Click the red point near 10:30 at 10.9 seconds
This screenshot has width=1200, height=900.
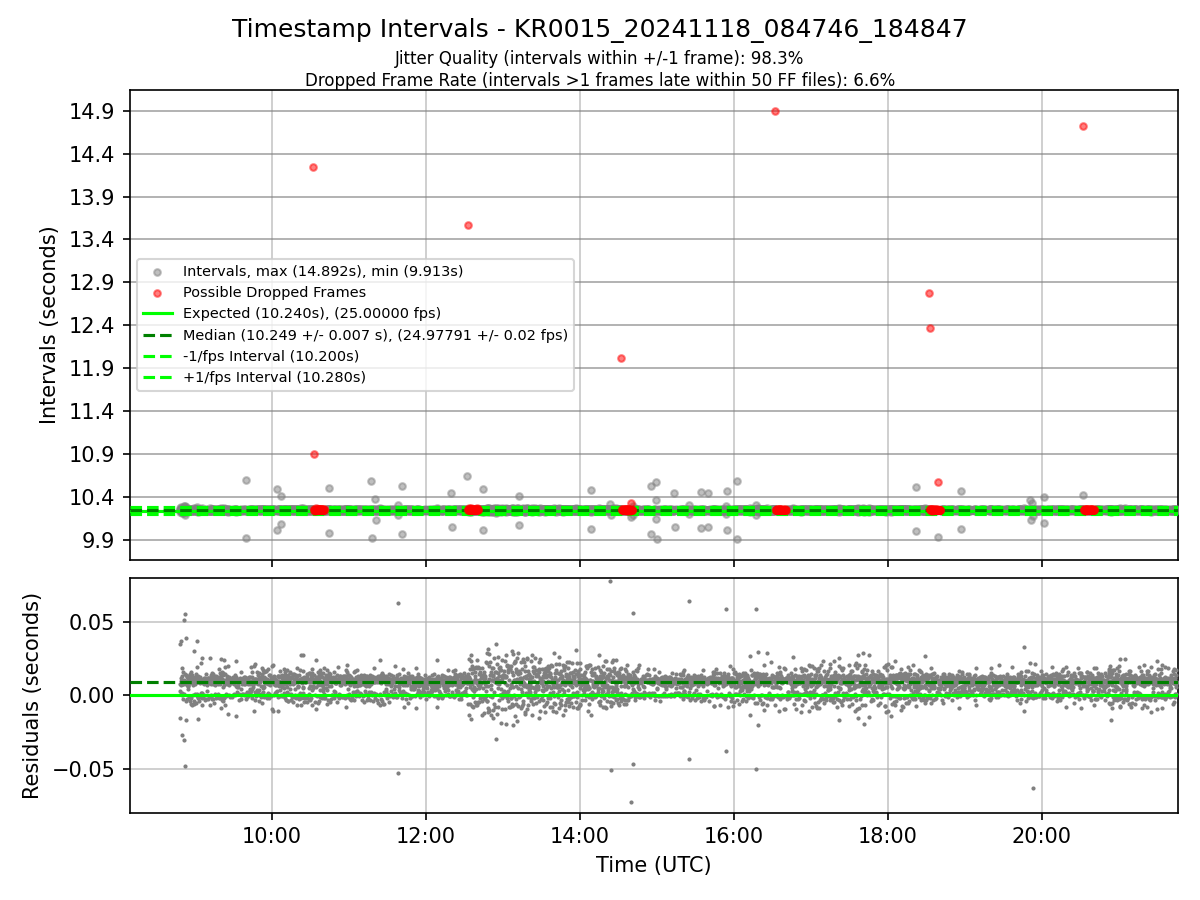pyautogui.click(x=314, y=454)
